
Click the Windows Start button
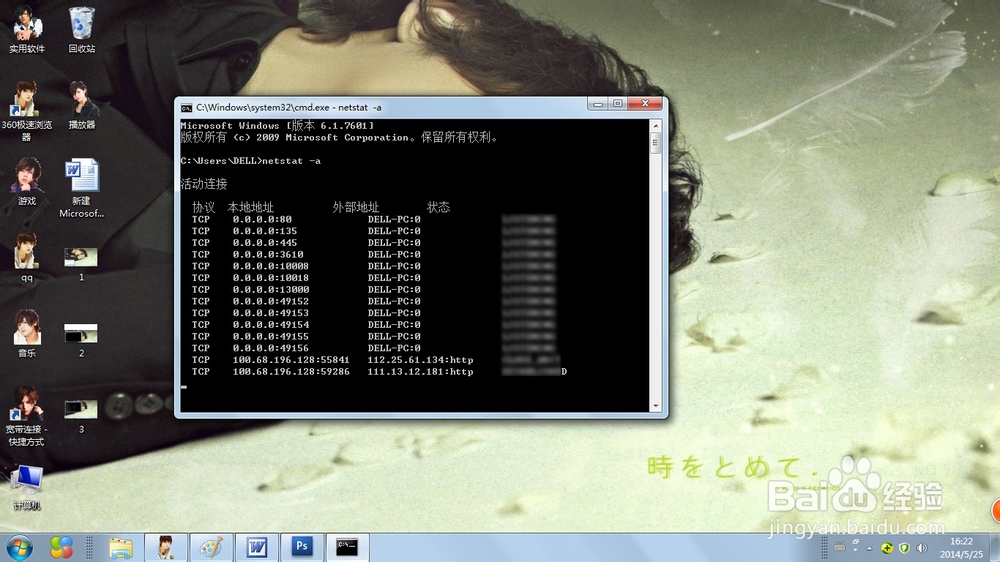[x=20, y=548]
